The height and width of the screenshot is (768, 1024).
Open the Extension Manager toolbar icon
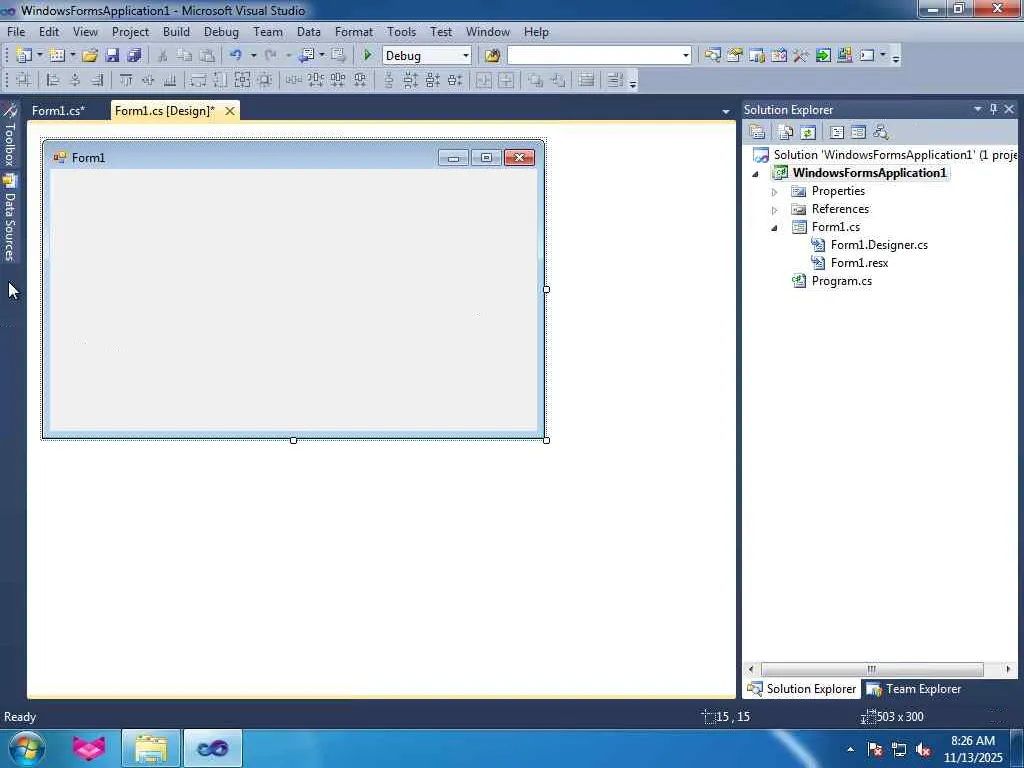pyautogui.click(x=844, y=56)
